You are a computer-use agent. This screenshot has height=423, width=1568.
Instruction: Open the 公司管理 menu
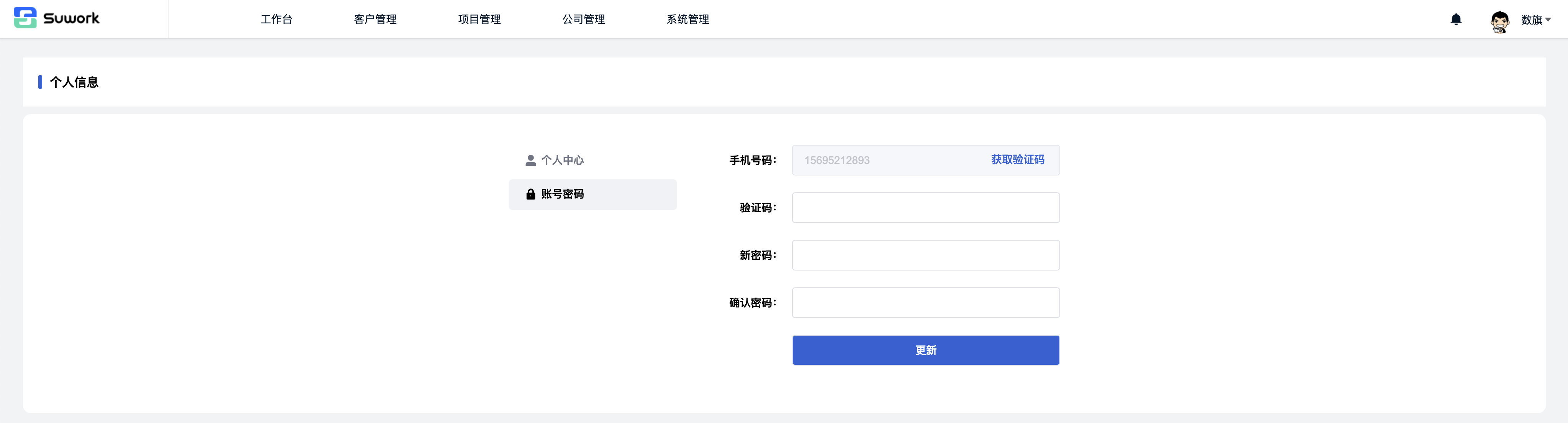click(583, 20)
